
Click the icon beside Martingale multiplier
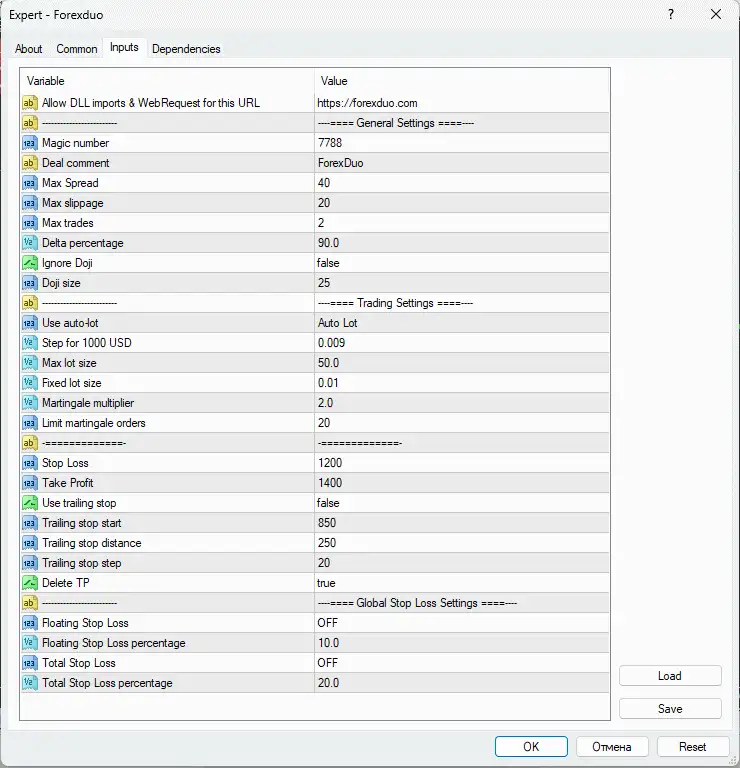pyautogui.click(x=29, y=403)
